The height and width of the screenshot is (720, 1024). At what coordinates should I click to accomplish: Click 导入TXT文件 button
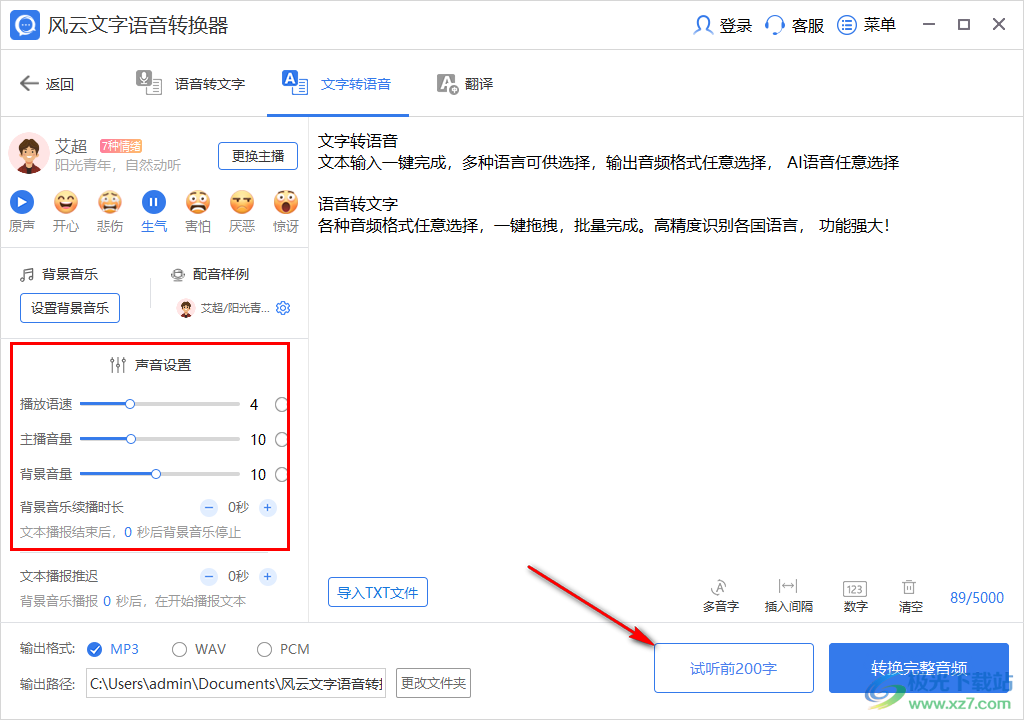(377, 592)
